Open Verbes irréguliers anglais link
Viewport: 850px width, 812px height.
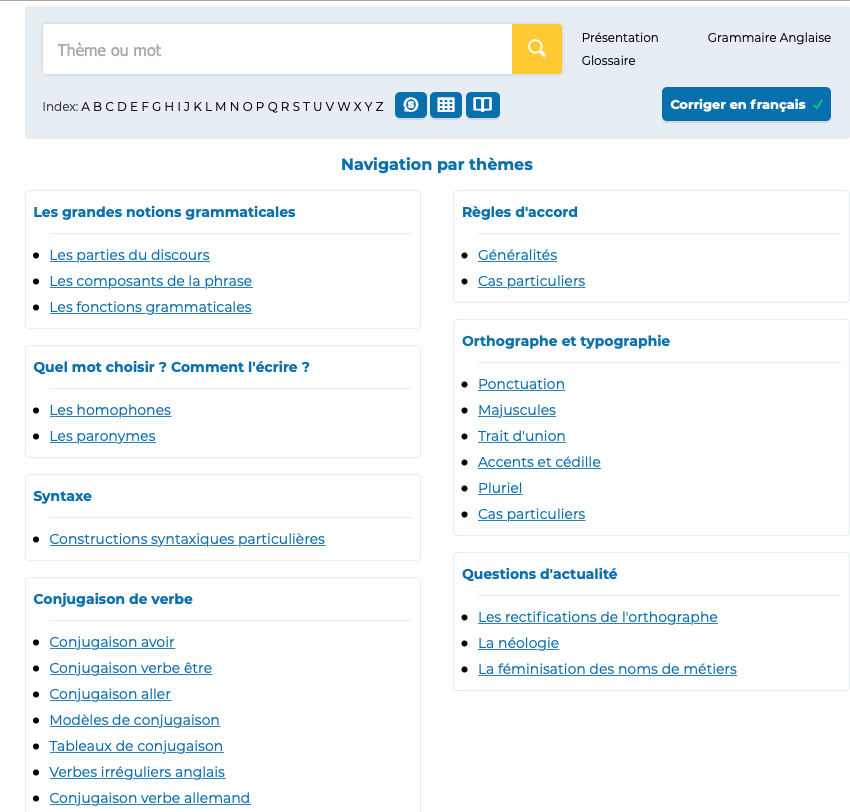tap(137, 772)
